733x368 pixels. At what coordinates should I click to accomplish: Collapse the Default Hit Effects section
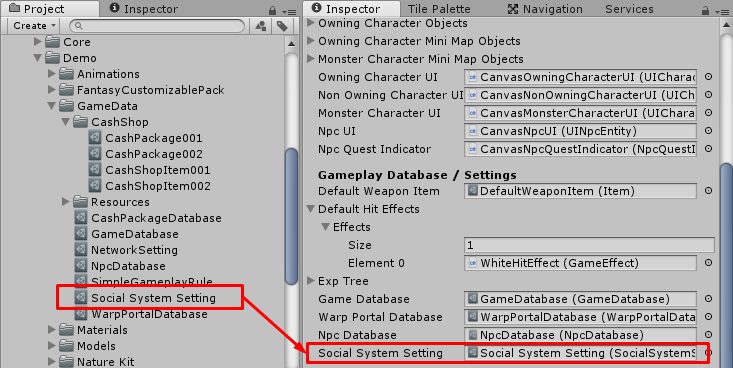pos(311,209)
